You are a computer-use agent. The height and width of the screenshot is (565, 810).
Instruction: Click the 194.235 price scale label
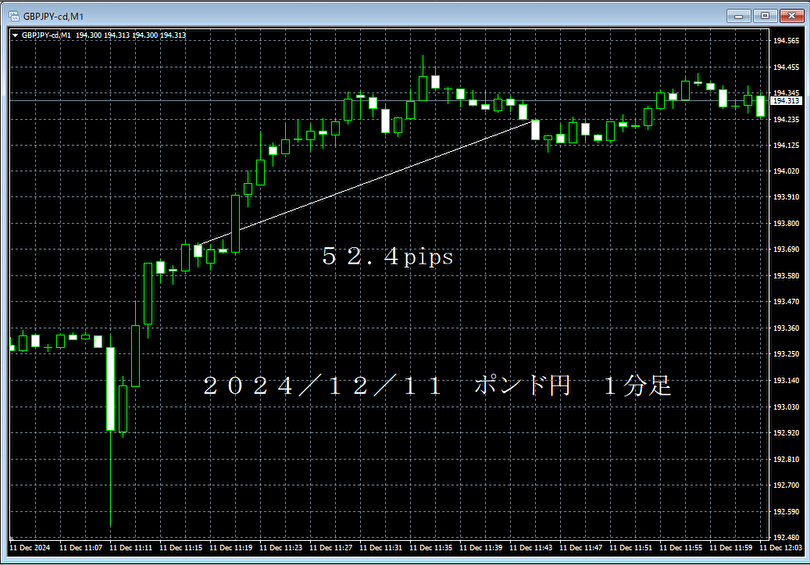(786, 119)
